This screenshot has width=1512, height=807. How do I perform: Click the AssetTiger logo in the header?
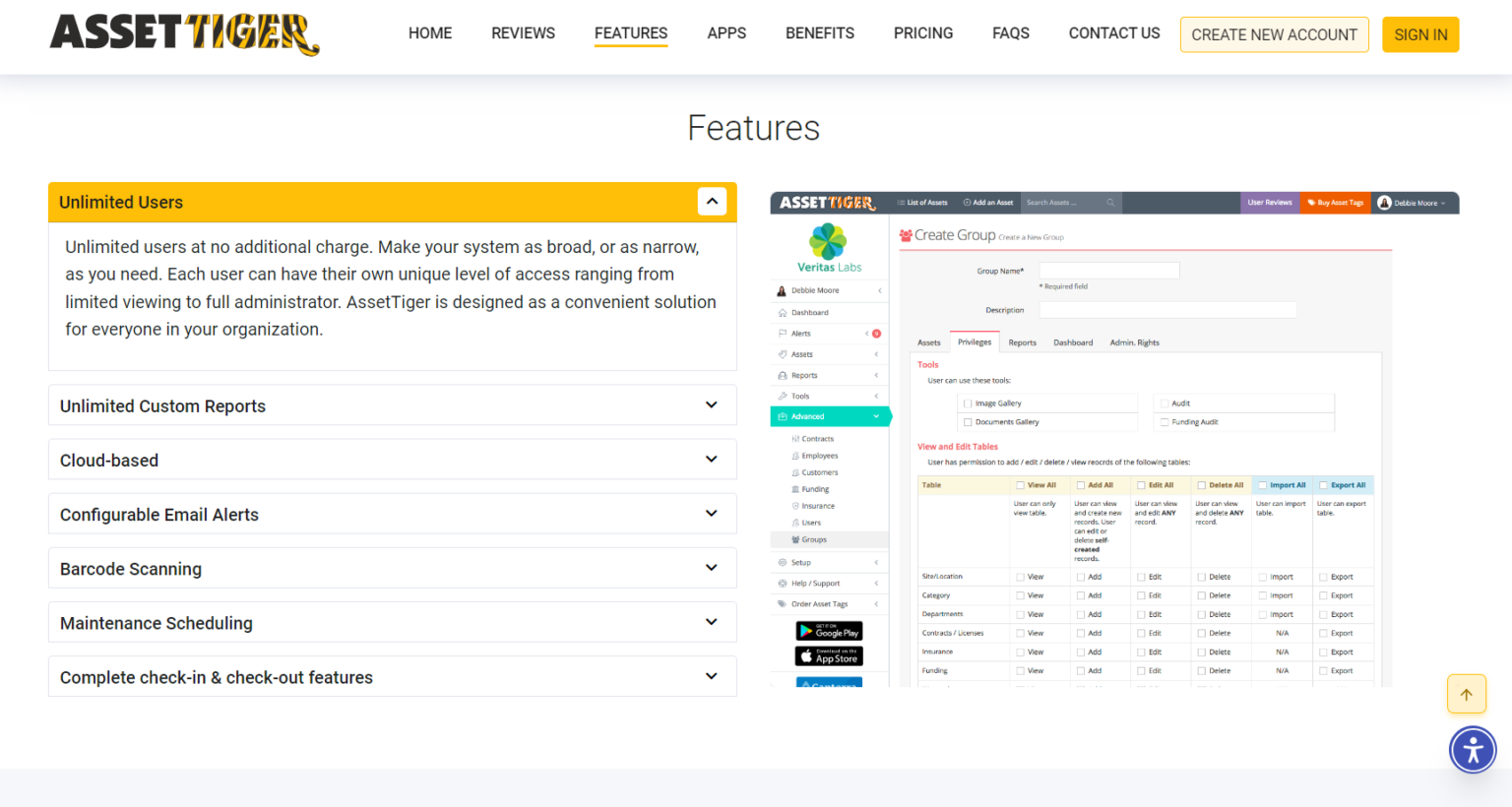183,34
